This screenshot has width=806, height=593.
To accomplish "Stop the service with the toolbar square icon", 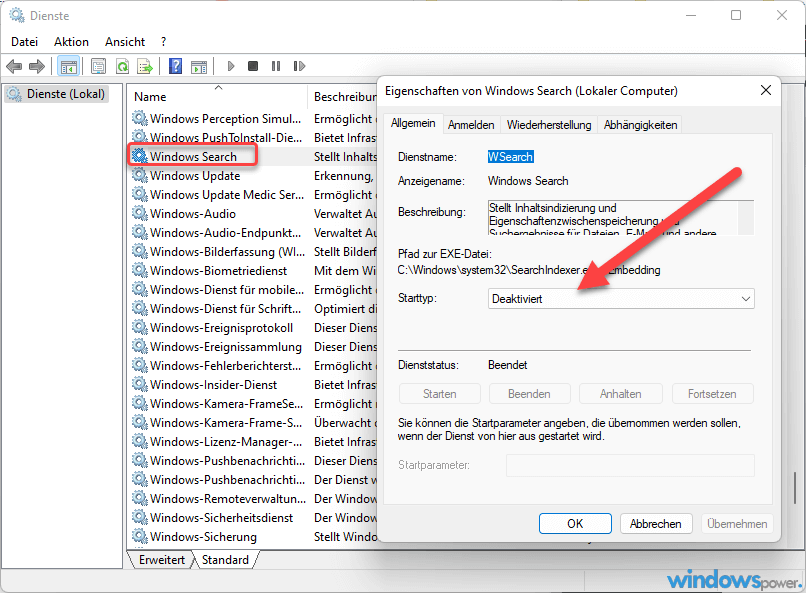I will point(253,66).
